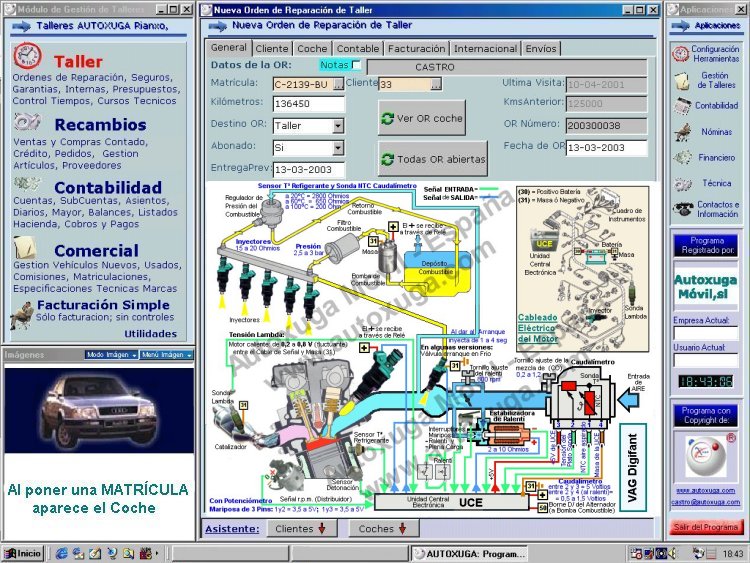Click the Empresa Actual field

tap(706, 333)
